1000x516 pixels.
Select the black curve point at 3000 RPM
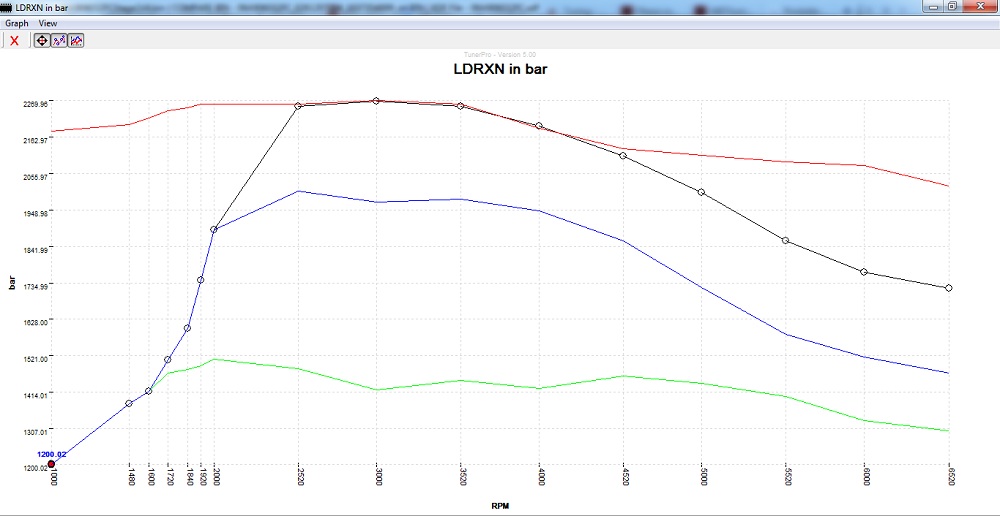click(x=376, y=101)
